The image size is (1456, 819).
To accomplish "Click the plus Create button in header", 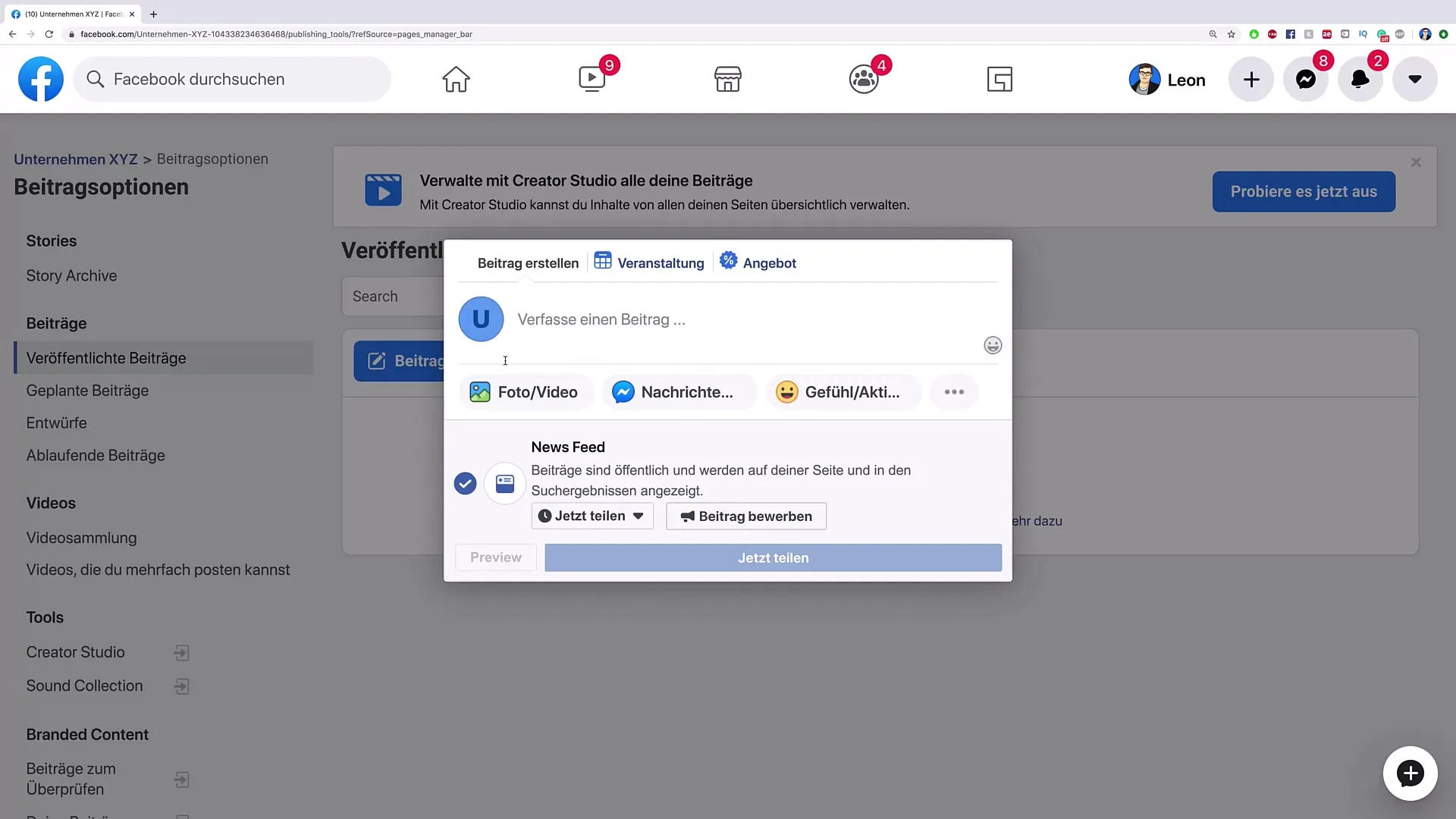I will (x=1251, y=79).
